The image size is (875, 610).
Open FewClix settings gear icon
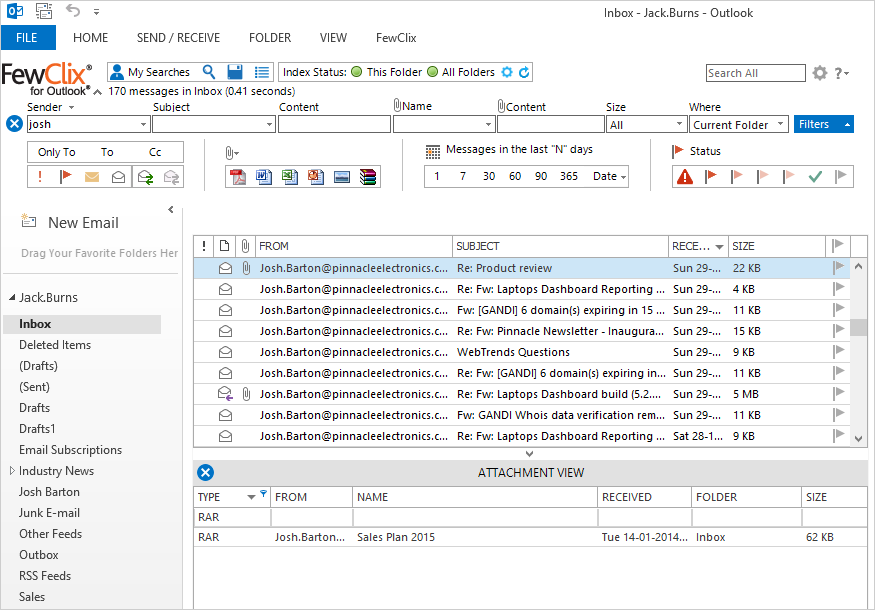[x=820, y=73]
